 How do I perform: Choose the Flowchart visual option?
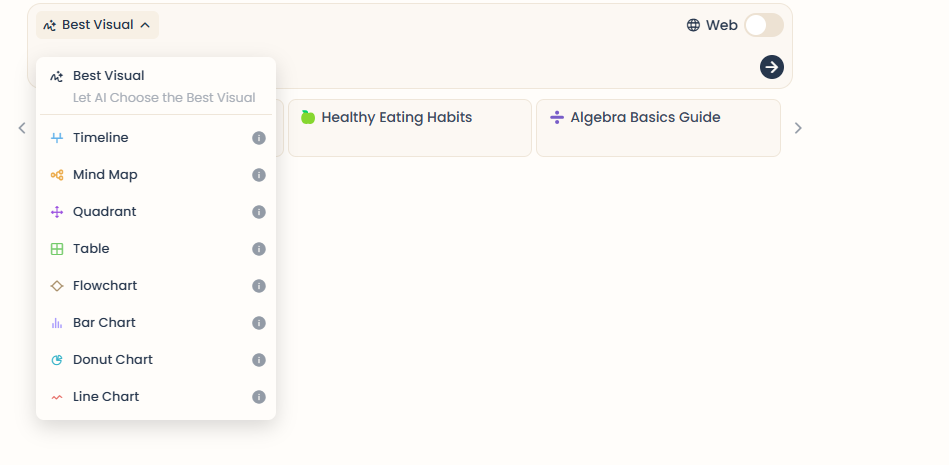[x=156, y=286]
